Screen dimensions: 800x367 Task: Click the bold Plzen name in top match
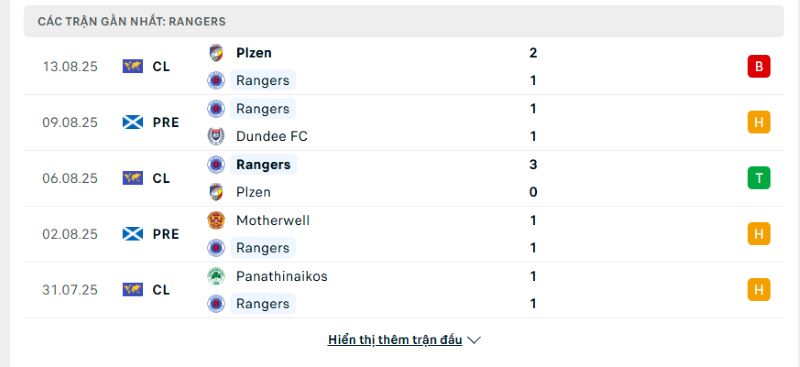tap(254, 53)
